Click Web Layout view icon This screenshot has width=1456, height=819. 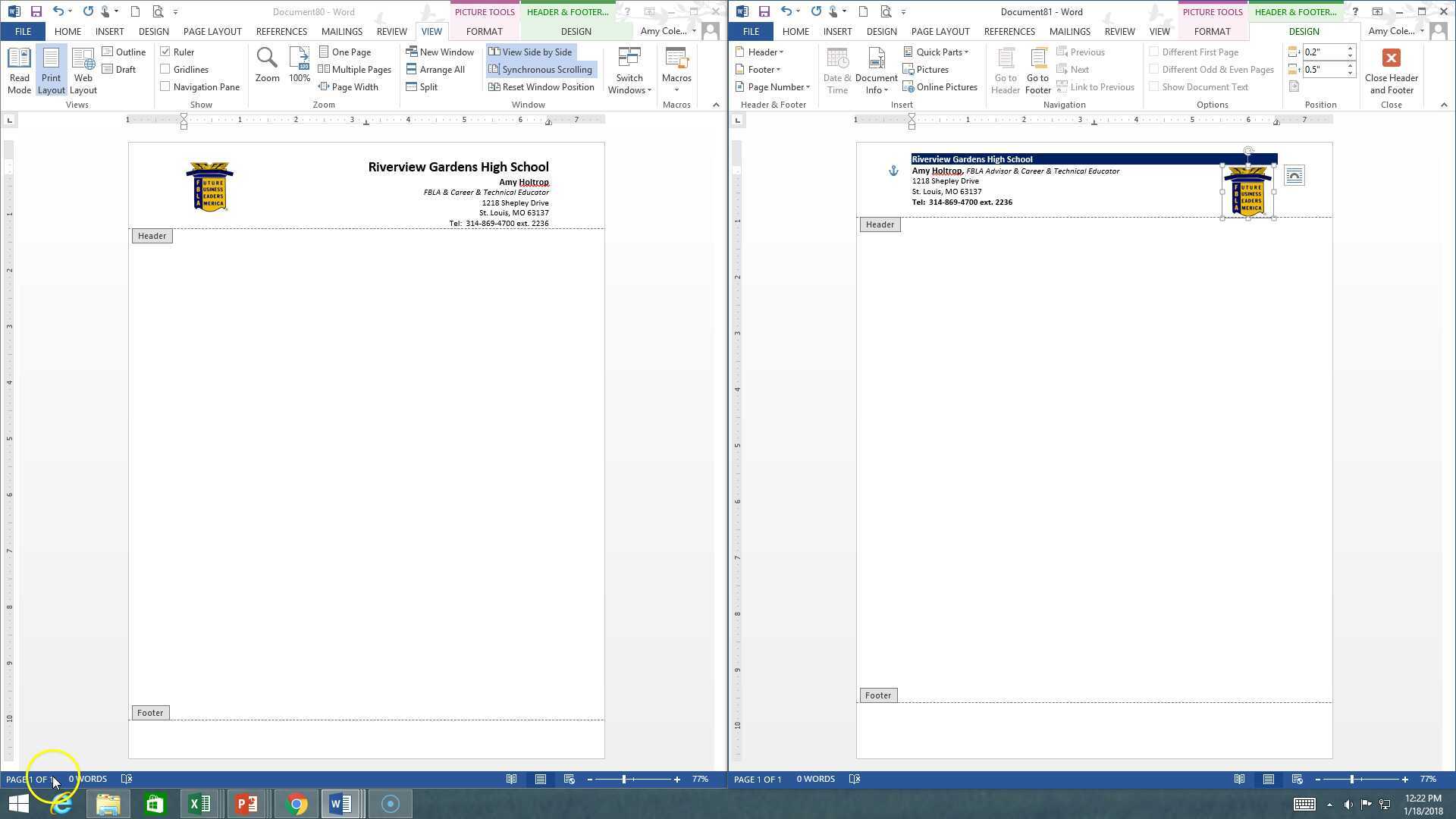pyautogui.click(x=83, y=59)
